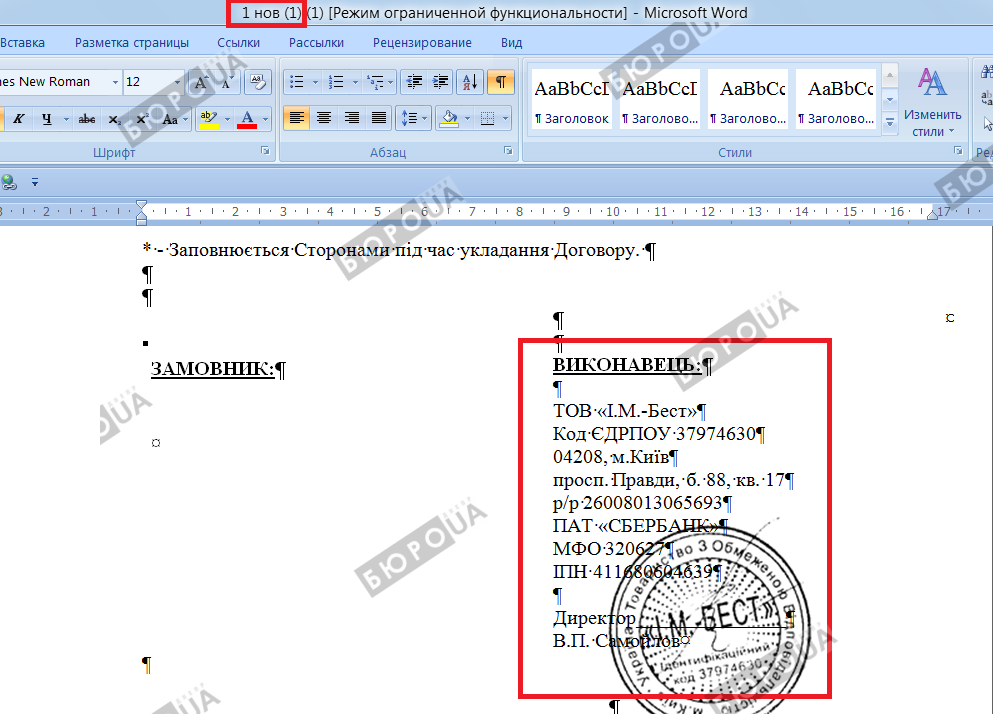The width and height of the screenshot is (993, 714).
Task: Open the font size dropdown
Action: pyautogui.click(x=177, y=82)
